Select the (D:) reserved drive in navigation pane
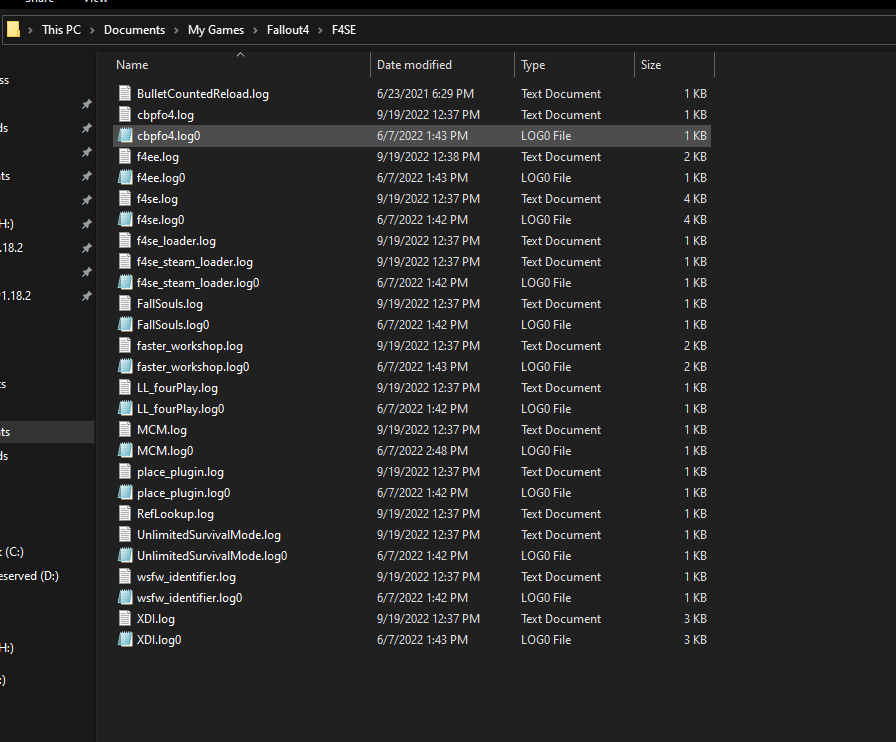This screenshot has width=896, height=742. pos(29,576)
